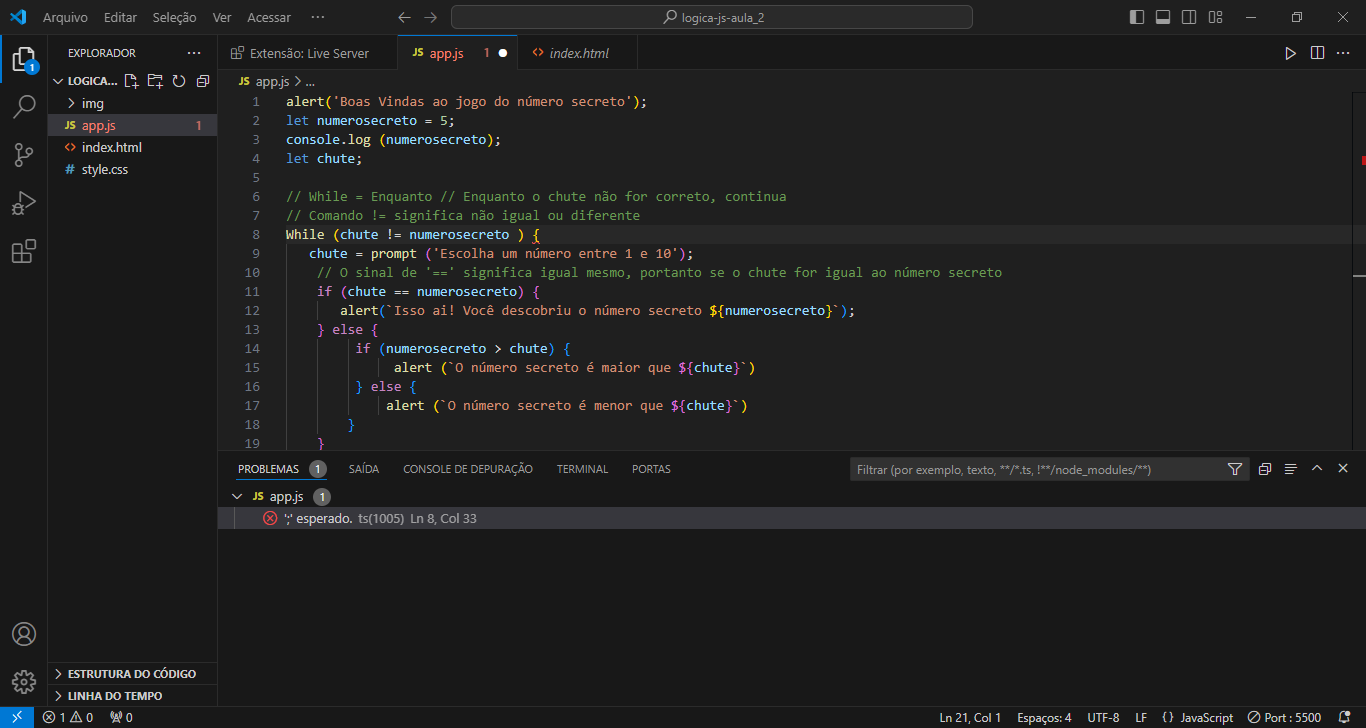This screenshot has width=1366, height=728.
Task: View problems as table or tree
Action: coord(1291,469)
